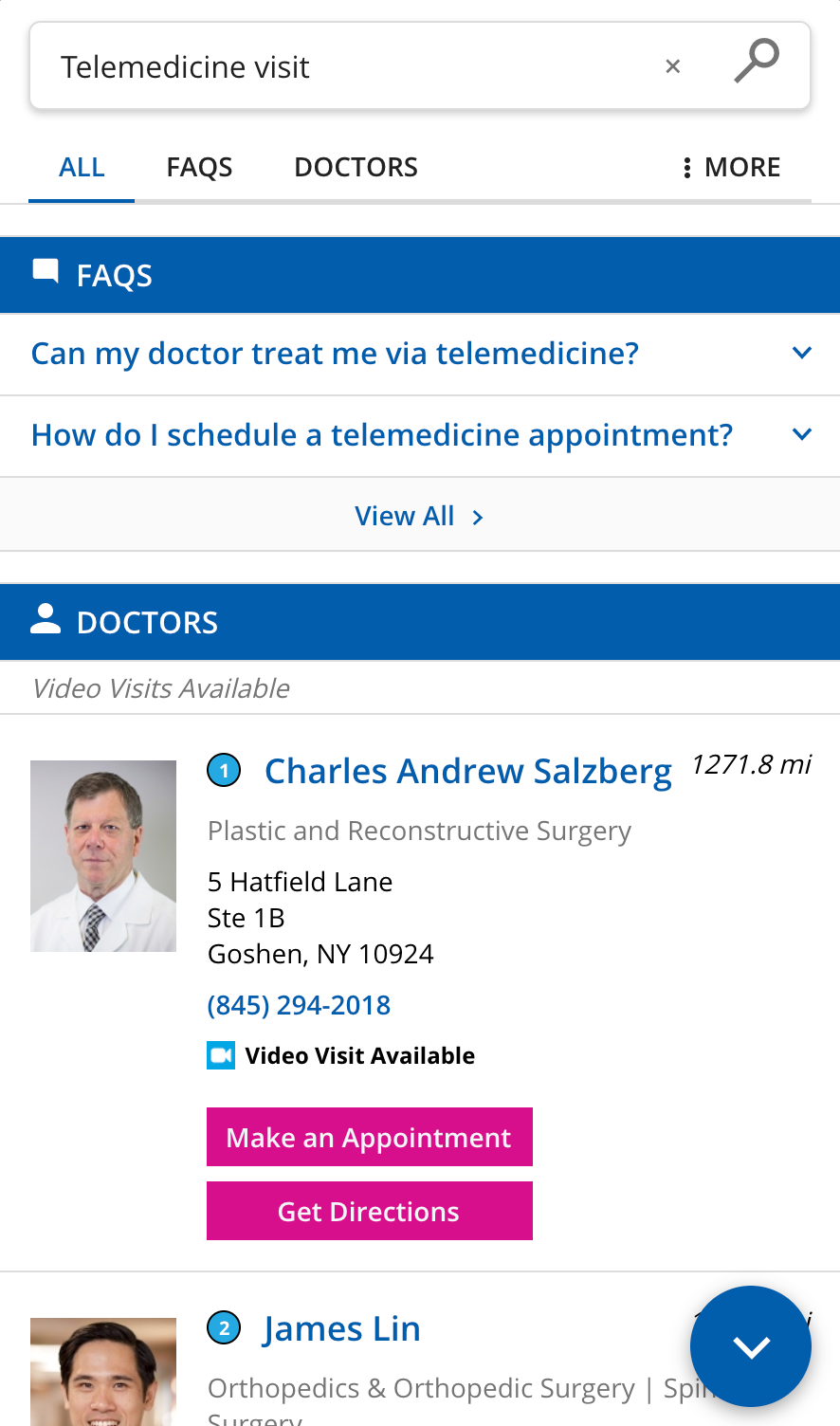This screenshot has height=1426, width=840.
Task: Expand 'How do I schedule' FAQ chevron
Action: click(x=802, y=434)
